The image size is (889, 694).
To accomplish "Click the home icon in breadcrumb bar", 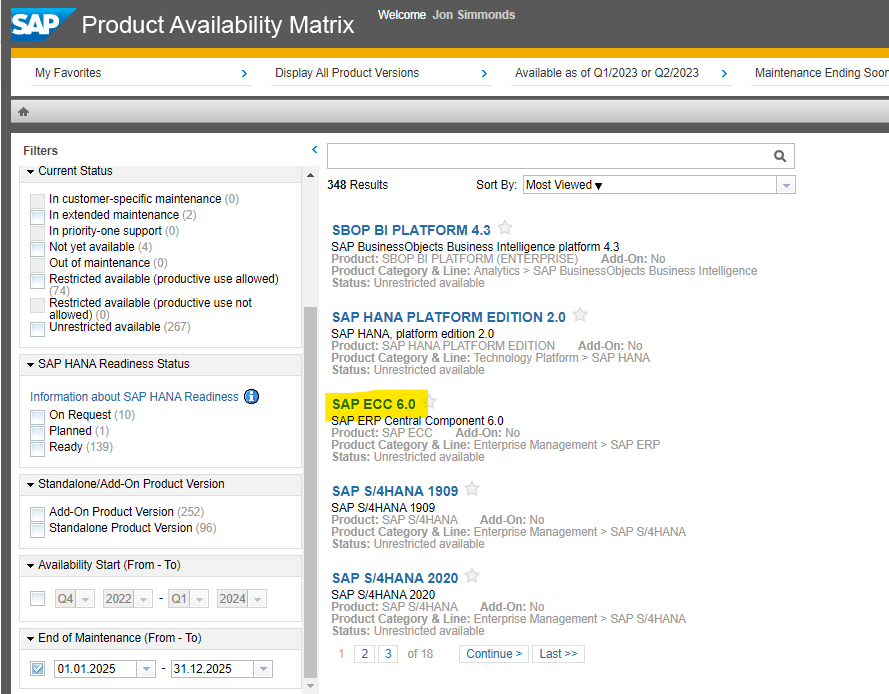I will (x=23, y=112).
